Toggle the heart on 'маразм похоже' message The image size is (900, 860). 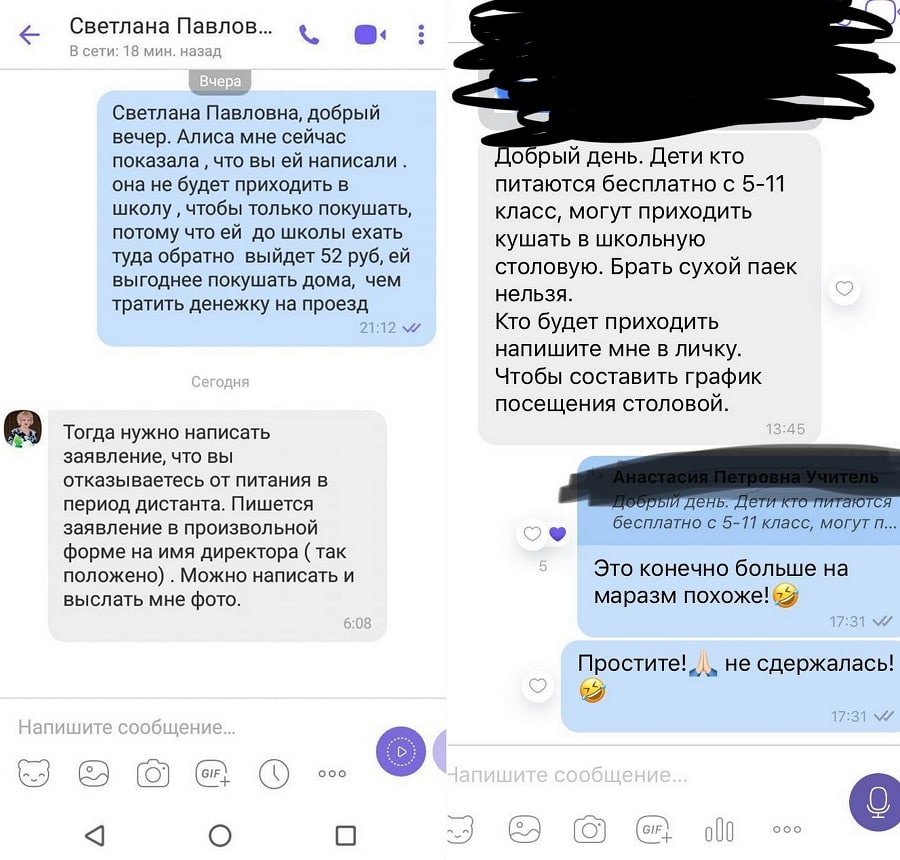click(532, 534)
